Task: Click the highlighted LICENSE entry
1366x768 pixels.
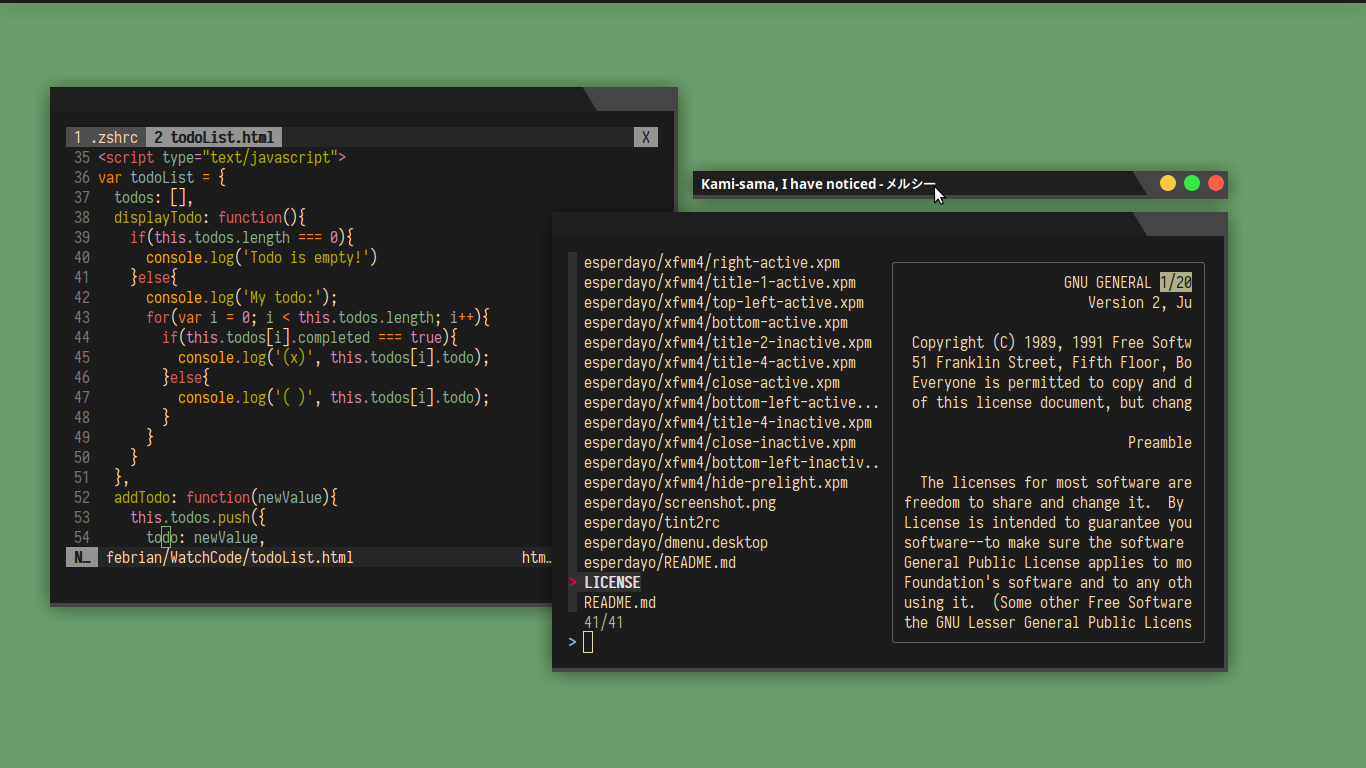Action: pos(612,583)
